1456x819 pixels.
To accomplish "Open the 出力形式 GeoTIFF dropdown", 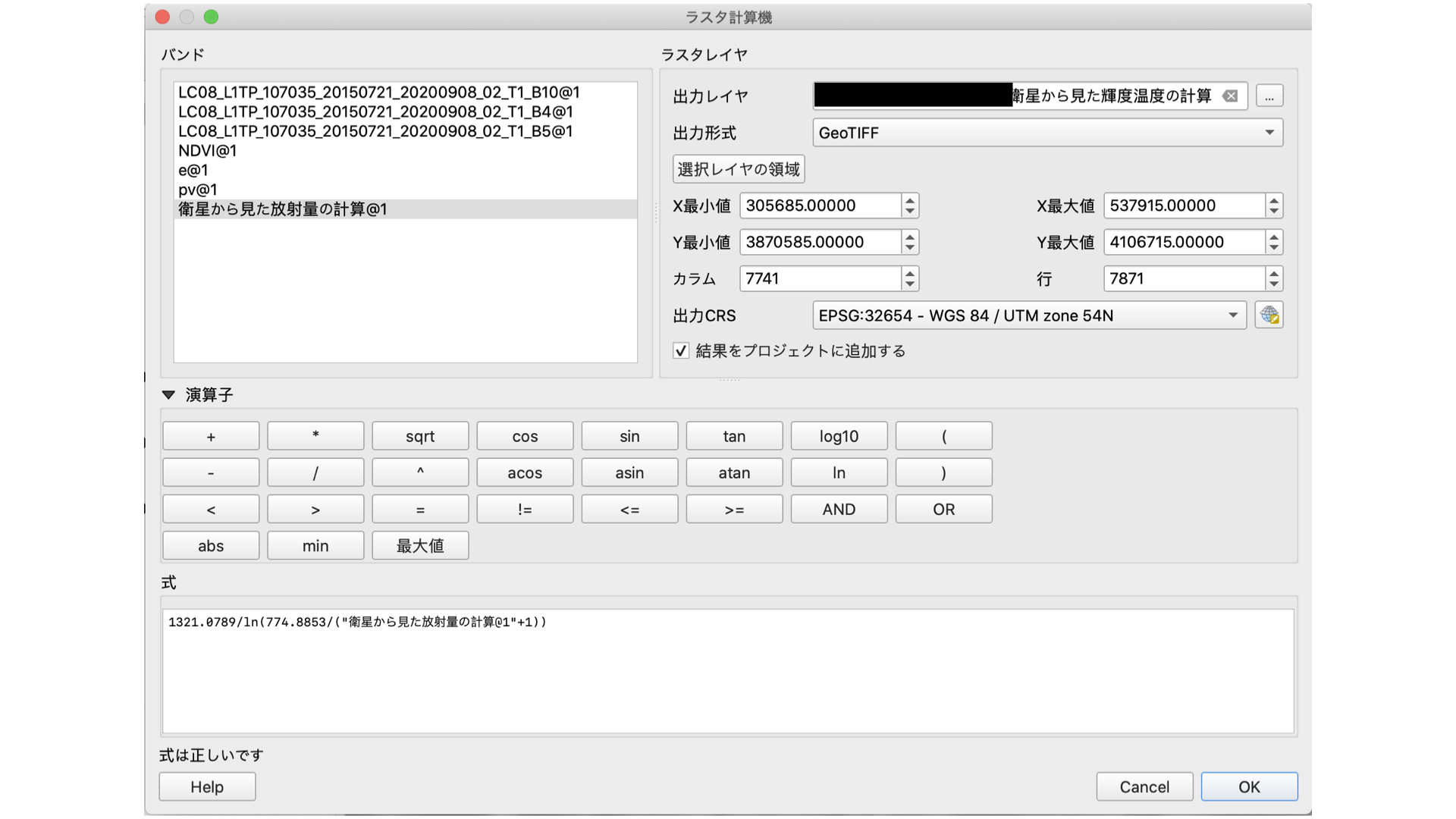I will [x=1048, y=133].
